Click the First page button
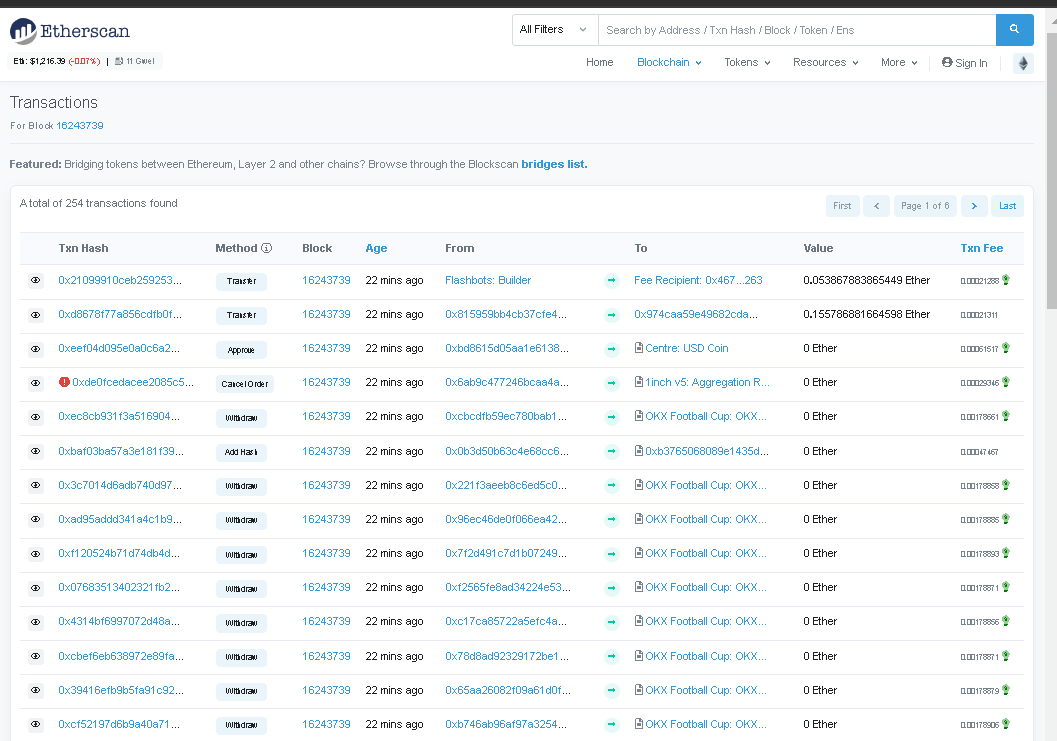1057x741 pixels. tap(842, 206)
